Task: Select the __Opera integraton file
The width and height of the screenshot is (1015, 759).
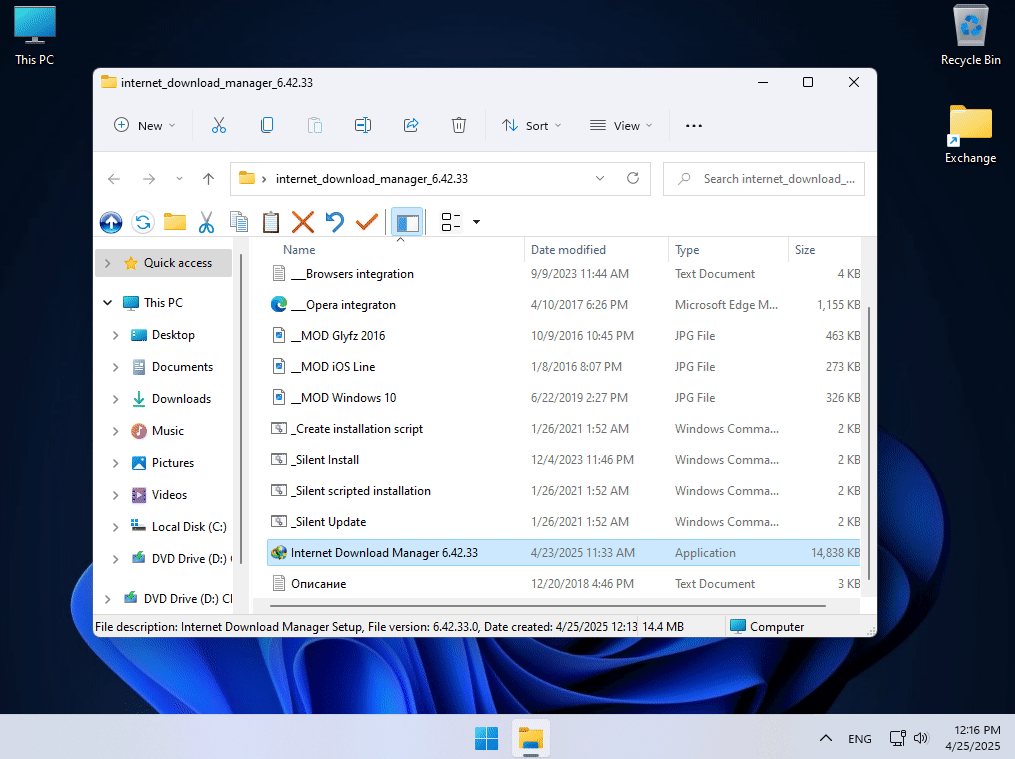Action: [x=563, y=305]
